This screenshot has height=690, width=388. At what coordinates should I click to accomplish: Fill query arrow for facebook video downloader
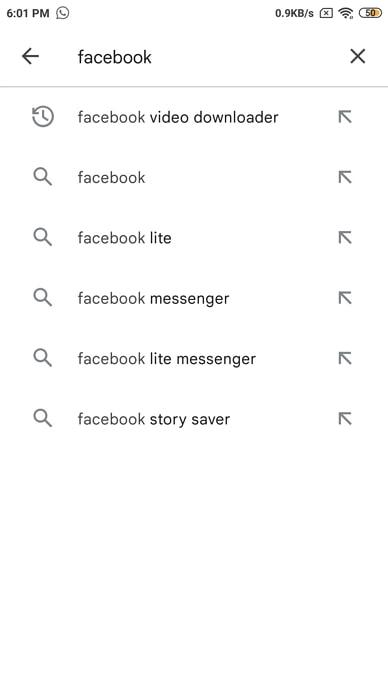[x=345, y=117]
